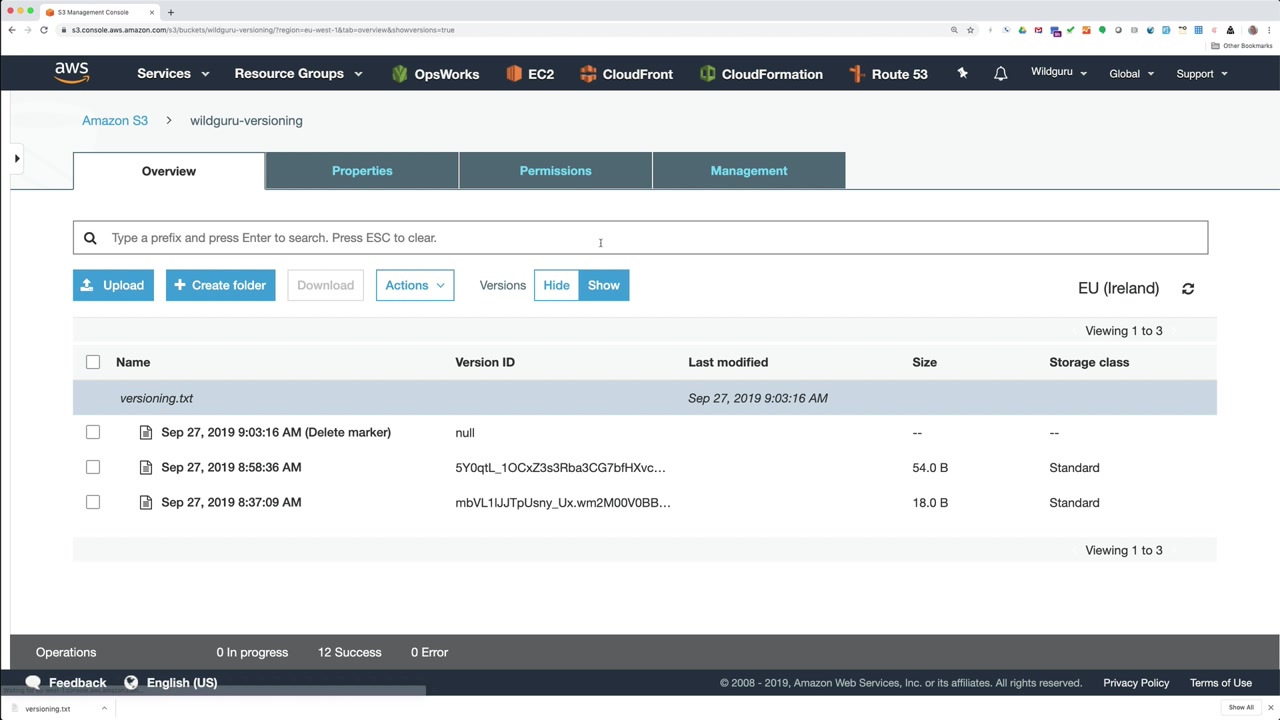
Task: Click file icon for 8:58:36 AM version
Action: tap(146, 468)
